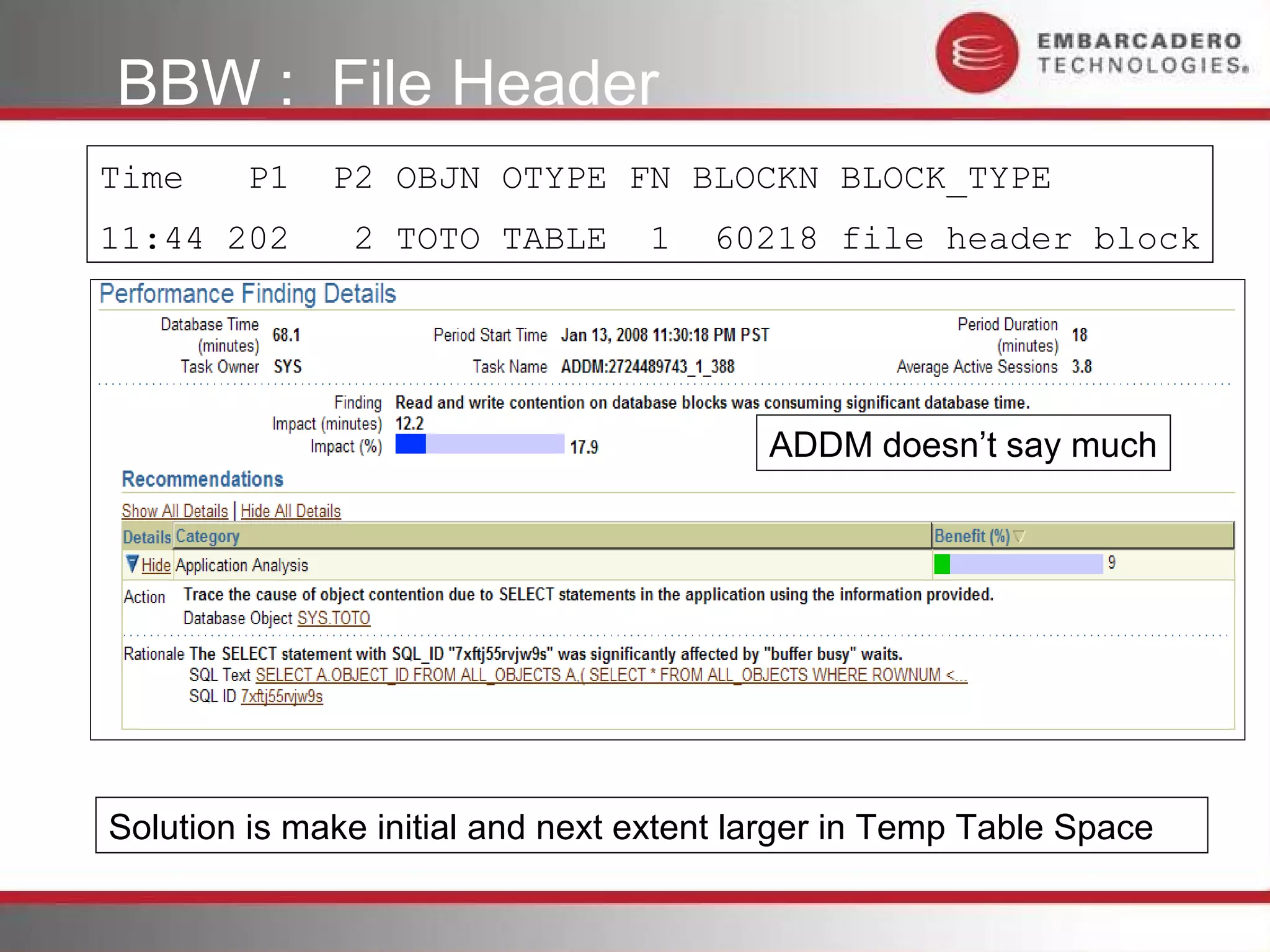
Task: Select the Average Active Sessions value 3.8
Action: (1081, 366)
